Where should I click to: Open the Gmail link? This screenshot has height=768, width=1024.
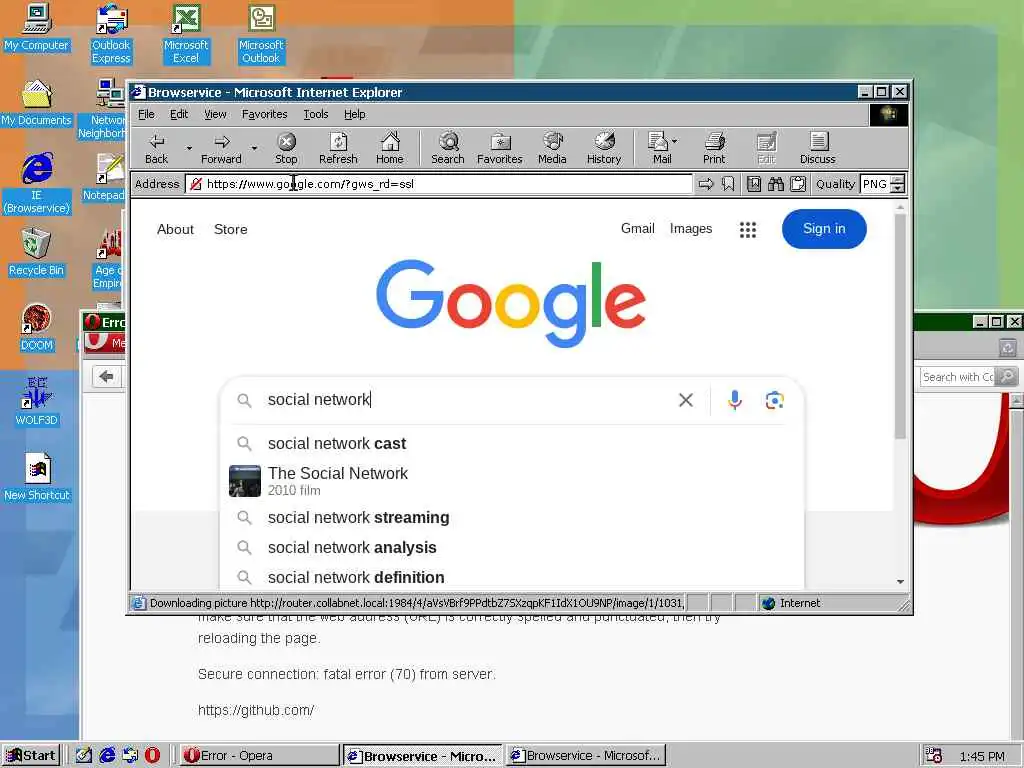point(637,229)
